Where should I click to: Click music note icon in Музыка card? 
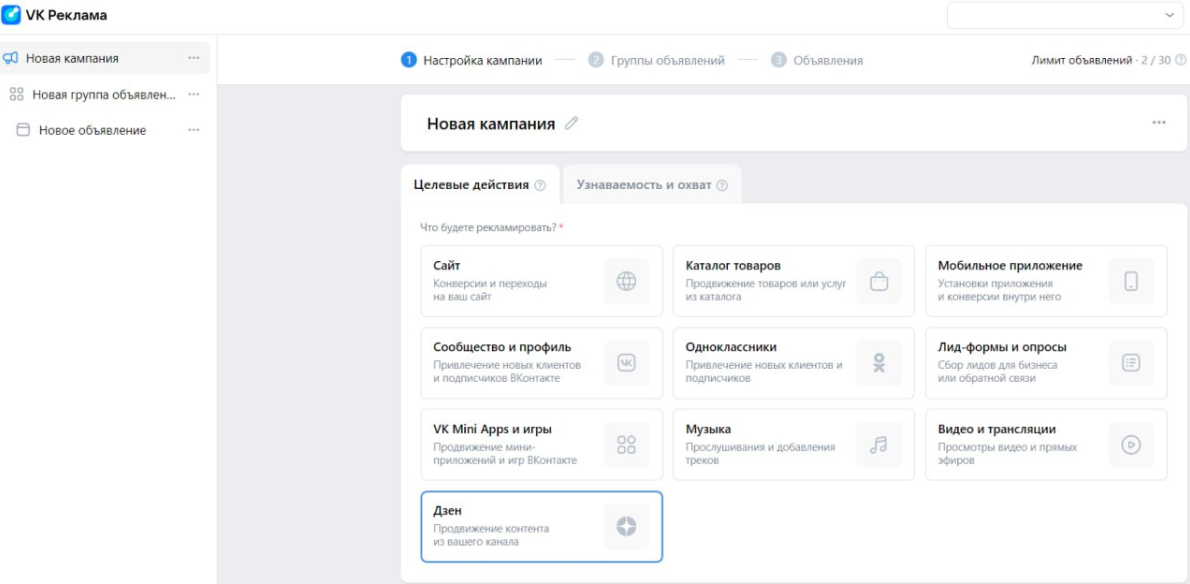point(879,444)
